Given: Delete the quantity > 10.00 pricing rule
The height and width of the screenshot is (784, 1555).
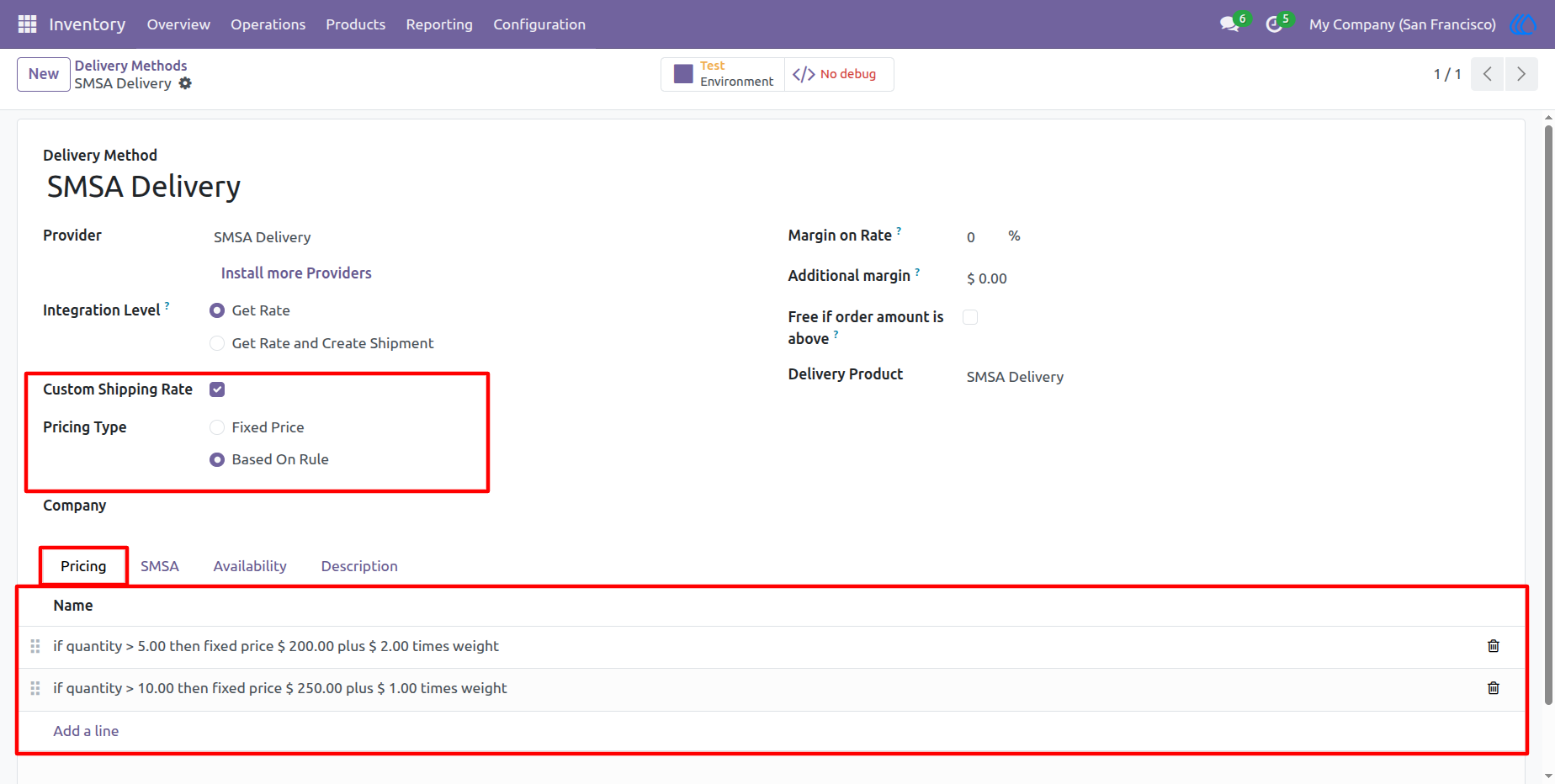Looking at the screenshot, I should pyautogui.click(x=1494, y=688).
